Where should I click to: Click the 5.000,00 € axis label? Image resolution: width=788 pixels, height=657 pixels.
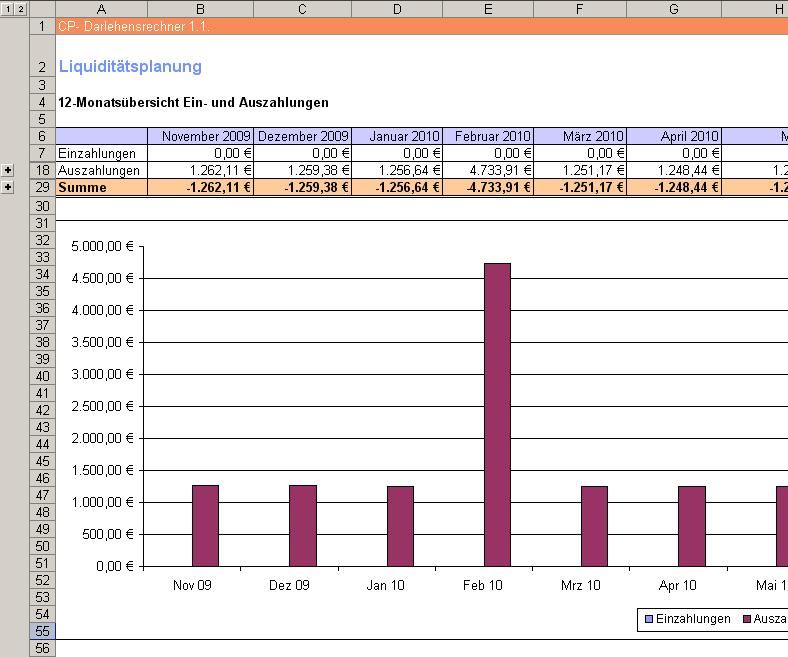pyautogui.click(x=102, y=247)
